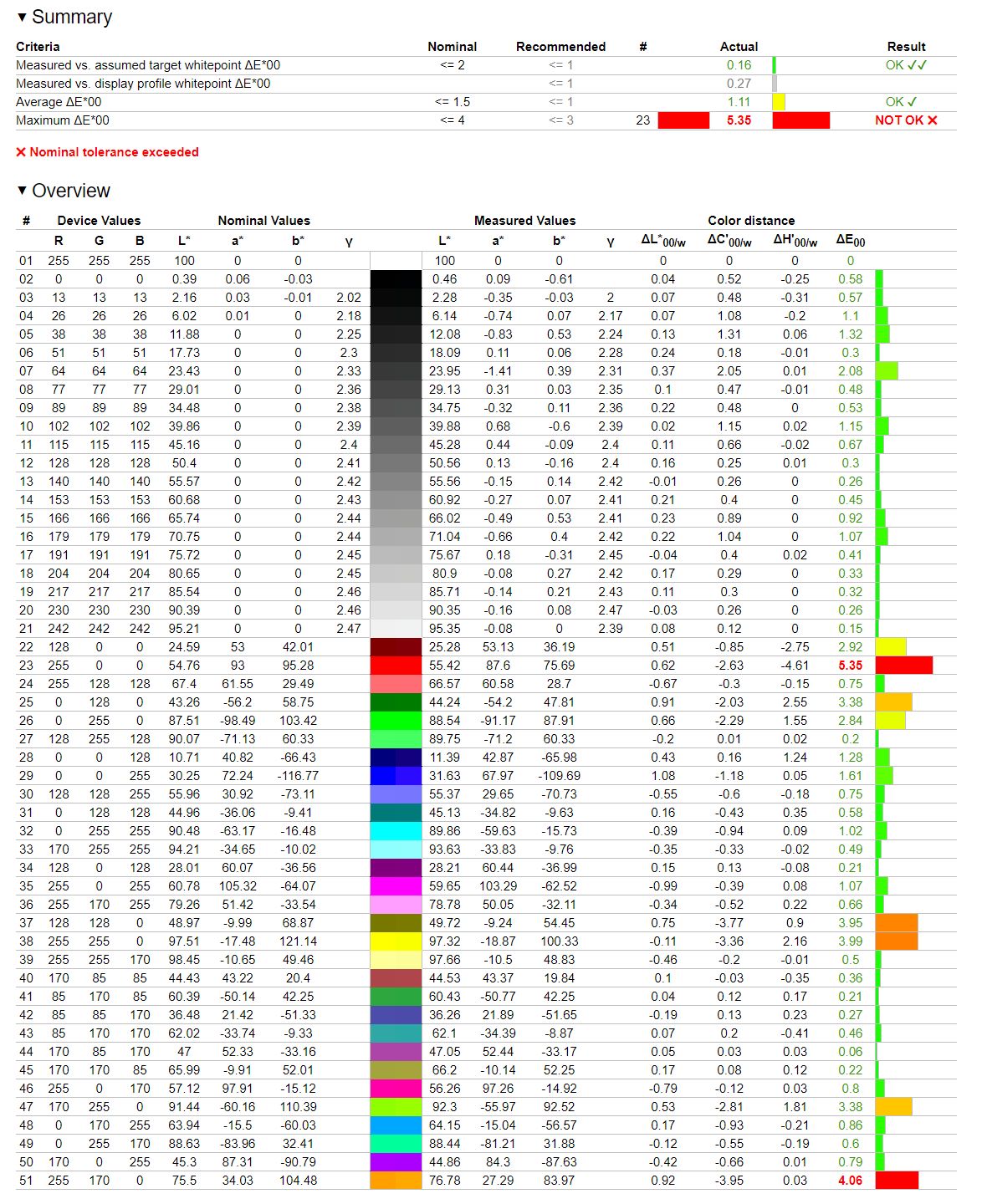987x1204 pixels.
Task: Select the 'NOT OK ✗' result text
Action: [906, 120]
